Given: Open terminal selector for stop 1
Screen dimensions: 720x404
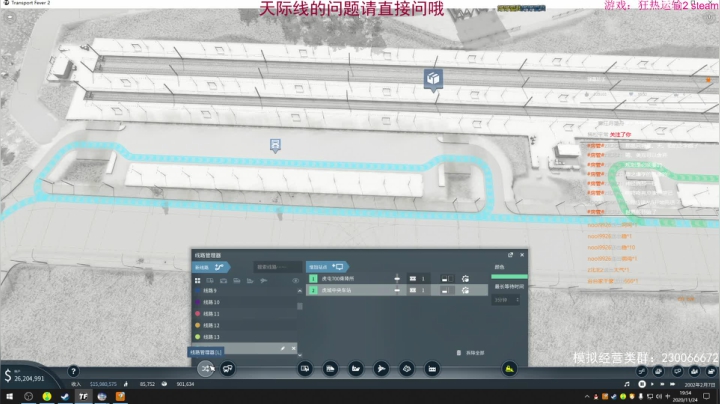Looking at the screenshot, I should click(417, 279).
